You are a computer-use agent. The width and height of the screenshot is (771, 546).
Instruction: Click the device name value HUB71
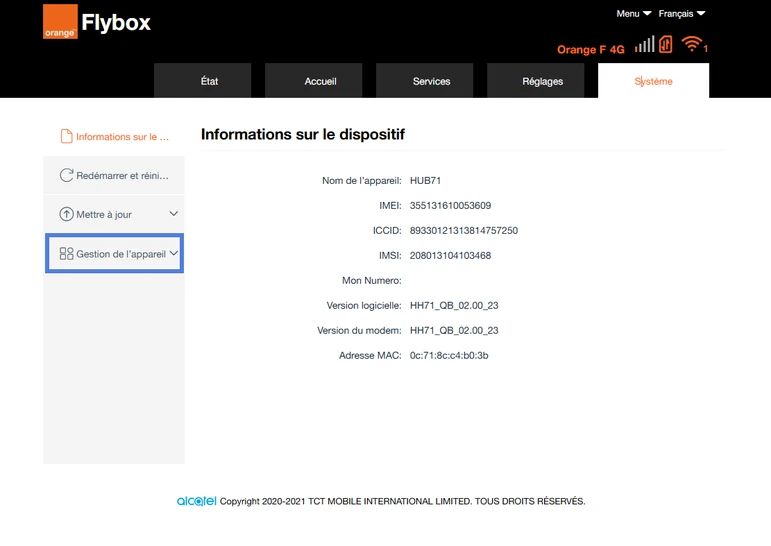tap(425, 181)
